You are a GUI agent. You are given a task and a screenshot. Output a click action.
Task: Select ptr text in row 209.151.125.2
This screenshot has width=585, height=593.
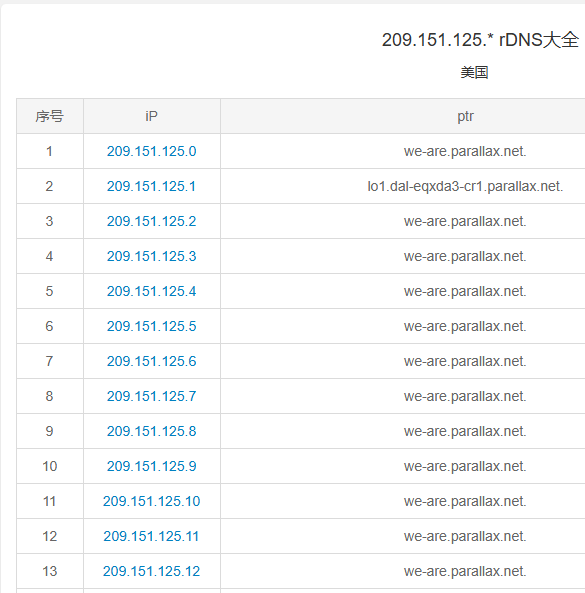point(465,221)
